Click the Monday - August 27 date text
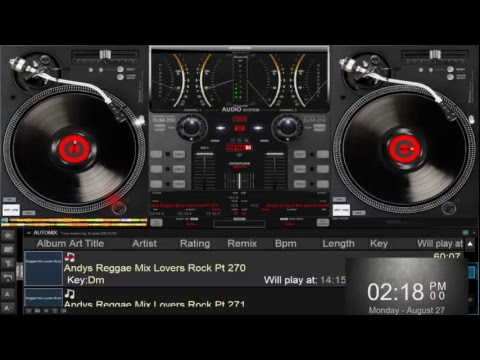The height and width of the screenshot is (360, 480). click(x=406, y=310)
